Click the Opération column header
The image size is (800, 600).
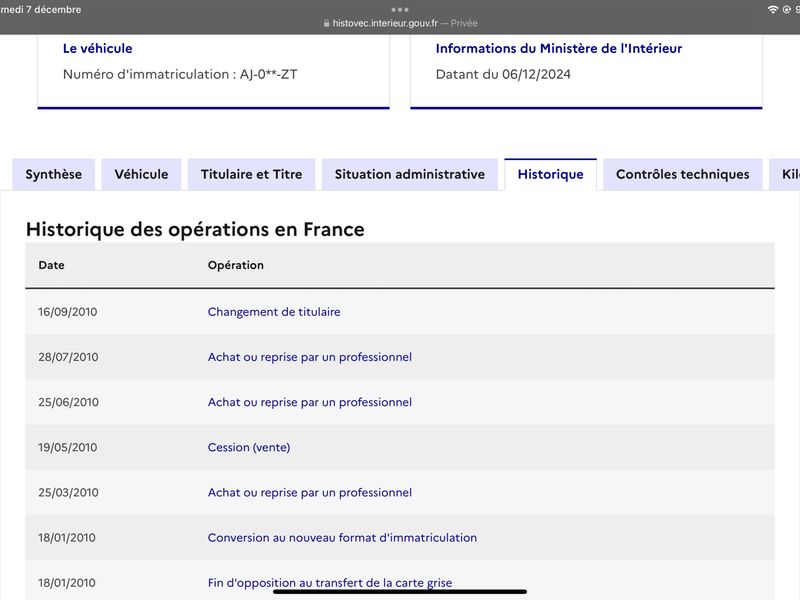point(236,265)
